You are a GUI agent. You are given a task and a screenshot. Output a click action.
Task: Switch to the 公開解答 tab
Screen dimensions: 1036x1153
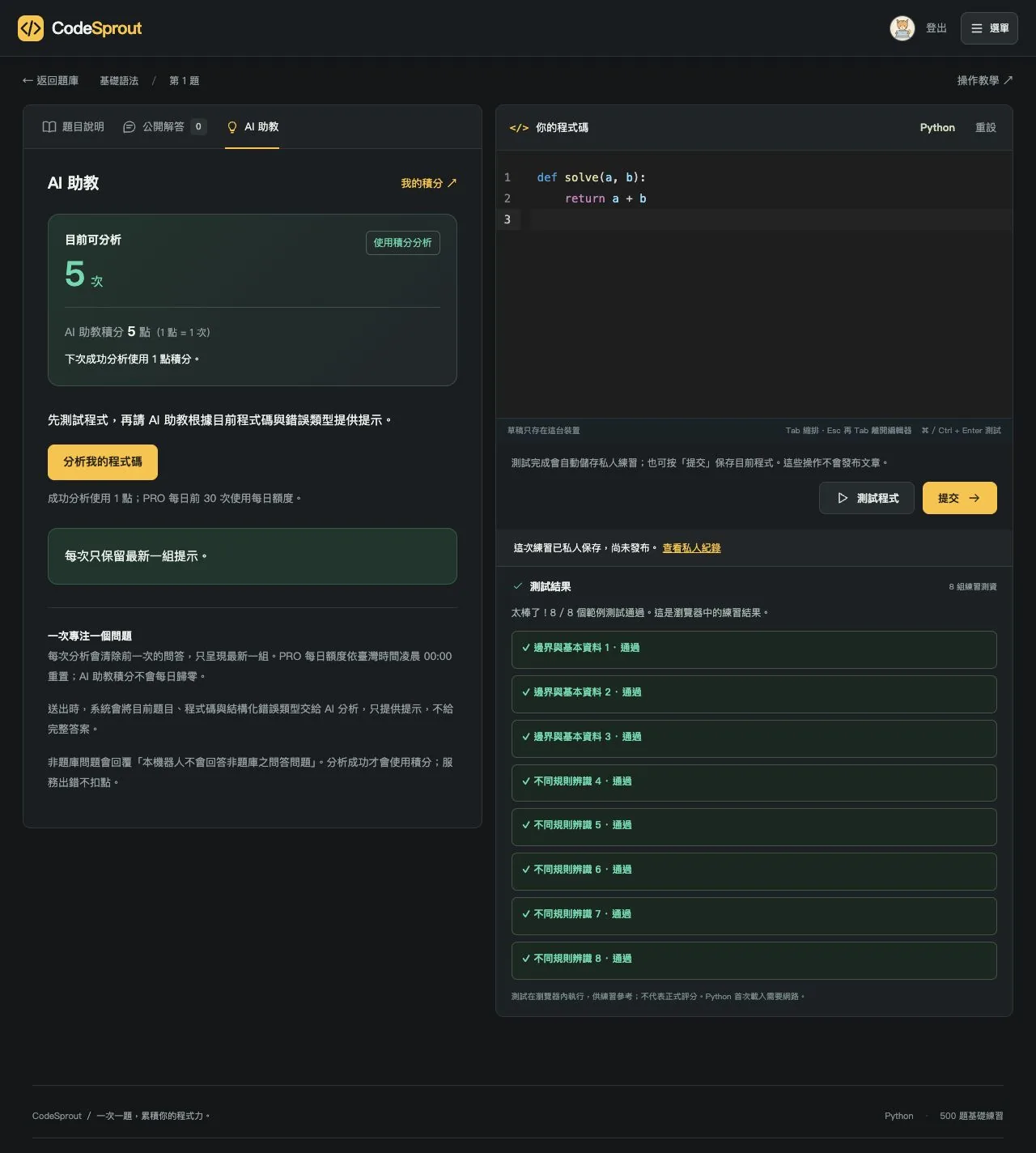[164, 126]
